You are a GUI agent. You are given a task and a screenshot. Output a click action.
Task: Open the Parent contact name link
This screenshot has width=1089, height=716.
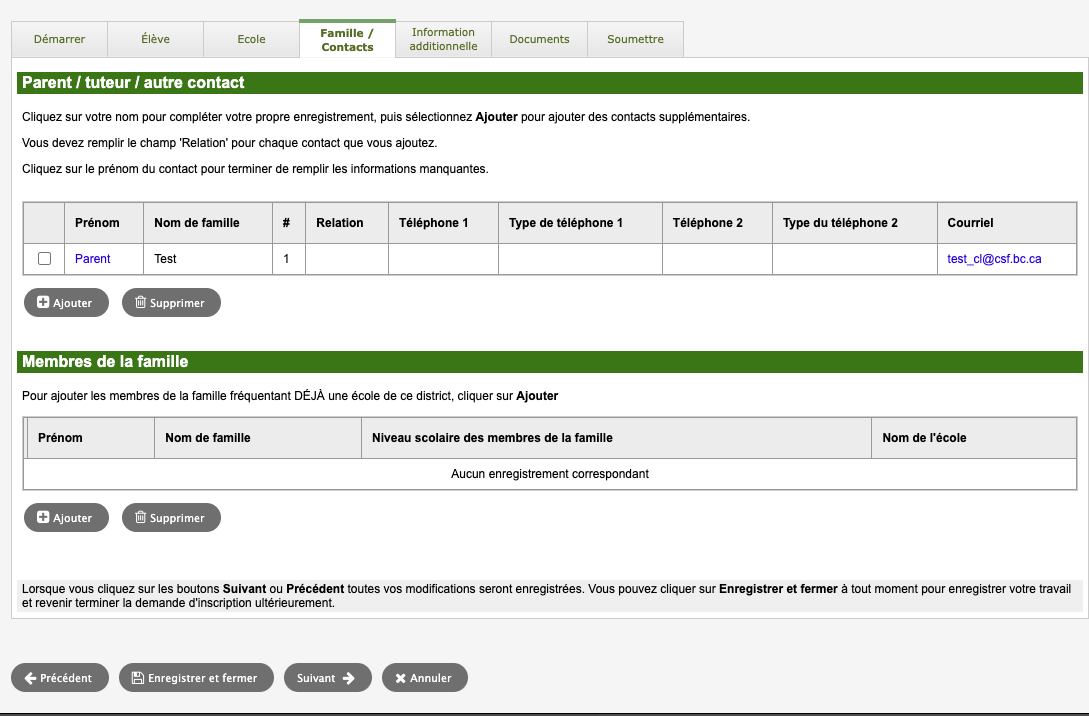click(x=93, y=259)
